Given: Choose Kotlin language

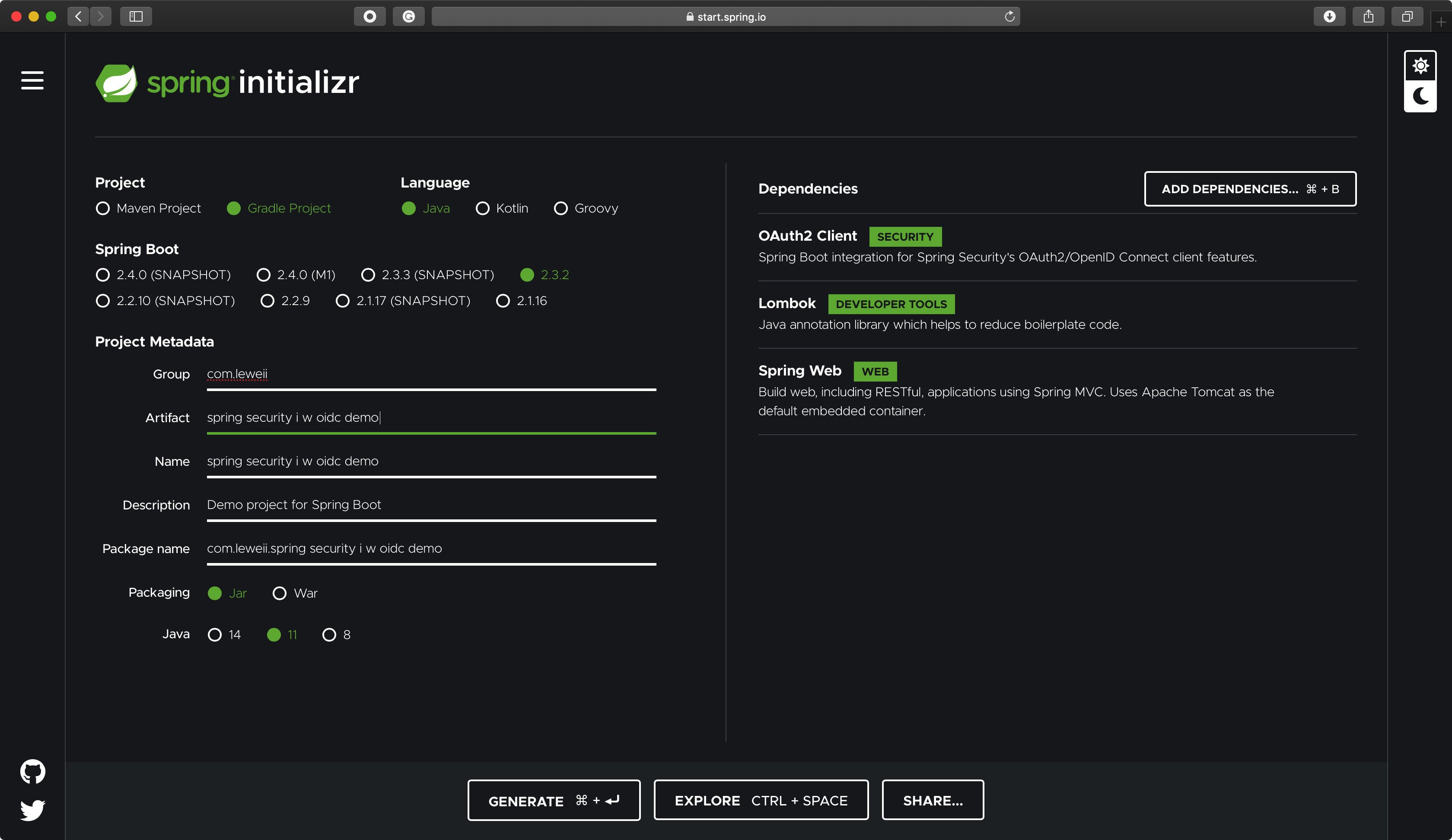Looking at the screenshot, I should coord(502,208).
